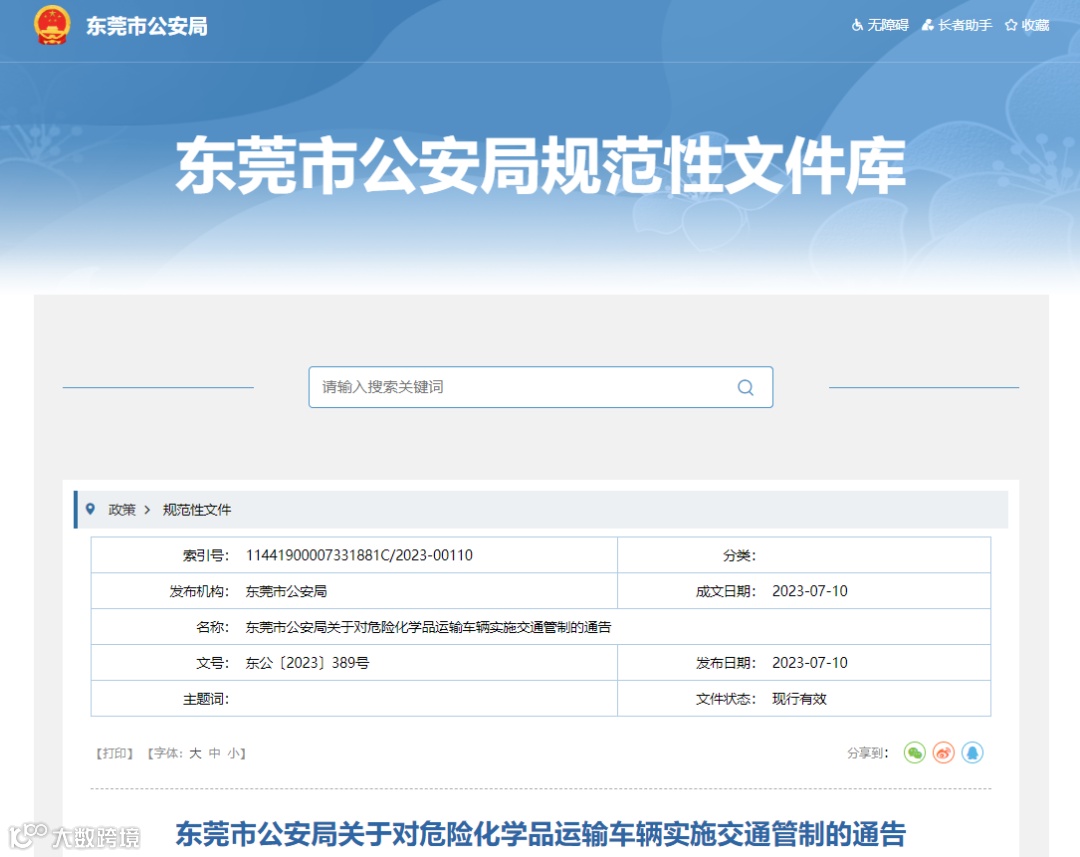This screenshot has height=857, width=1080.
Task: Go to 政策 in the breadcrumb
Action: (x=122, y=510)
